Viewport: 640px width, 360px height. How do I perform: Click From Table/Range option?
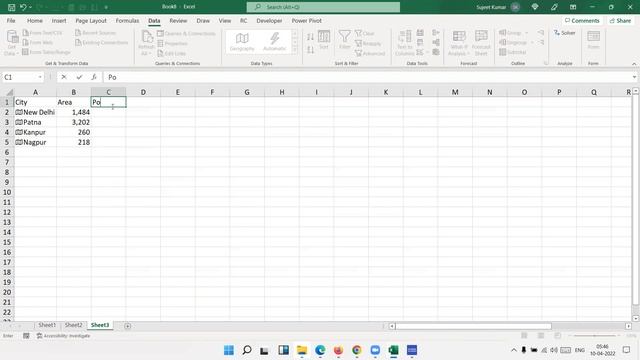46,52
